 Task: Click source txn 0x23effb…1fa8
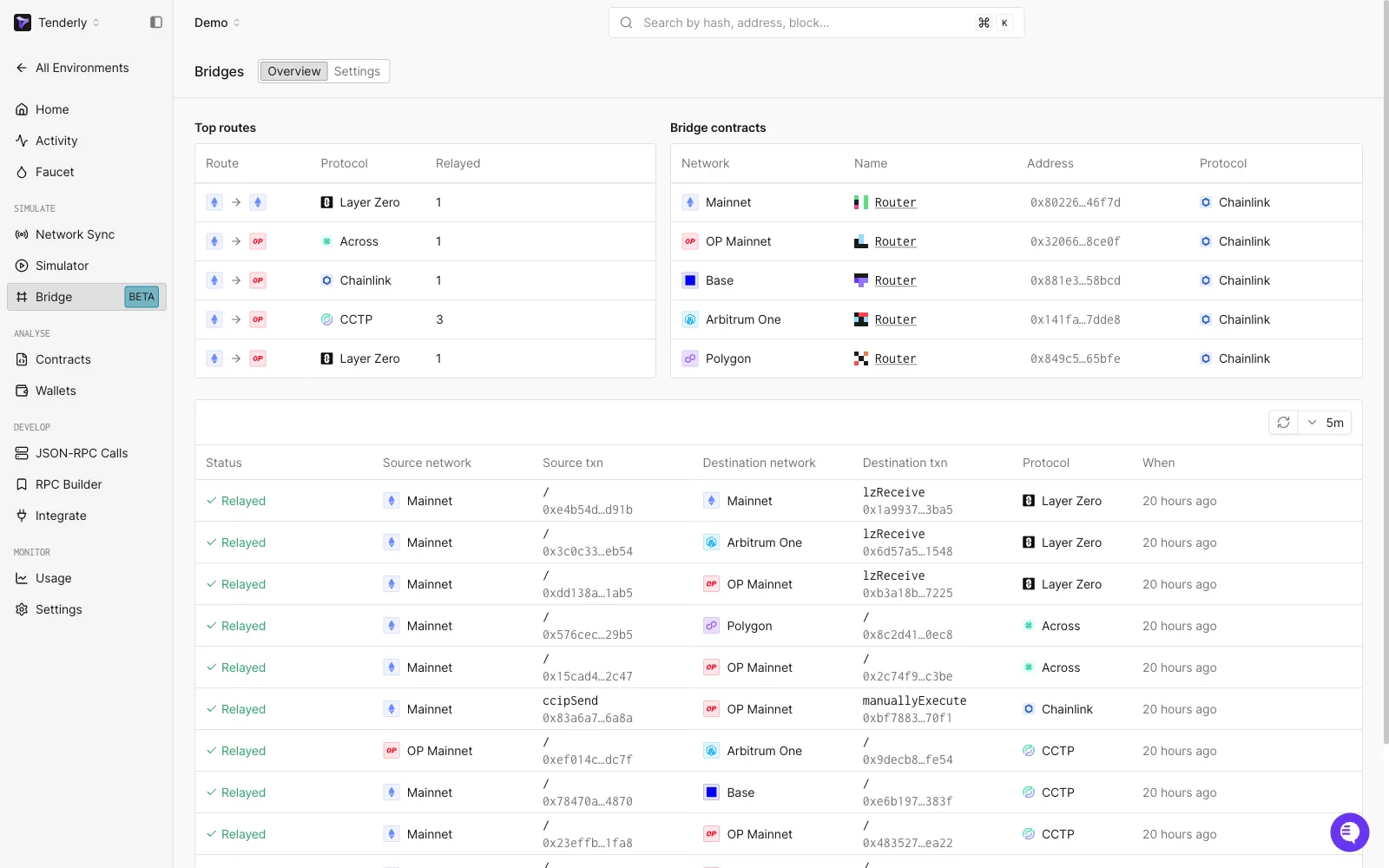click(x=588, y=843)
